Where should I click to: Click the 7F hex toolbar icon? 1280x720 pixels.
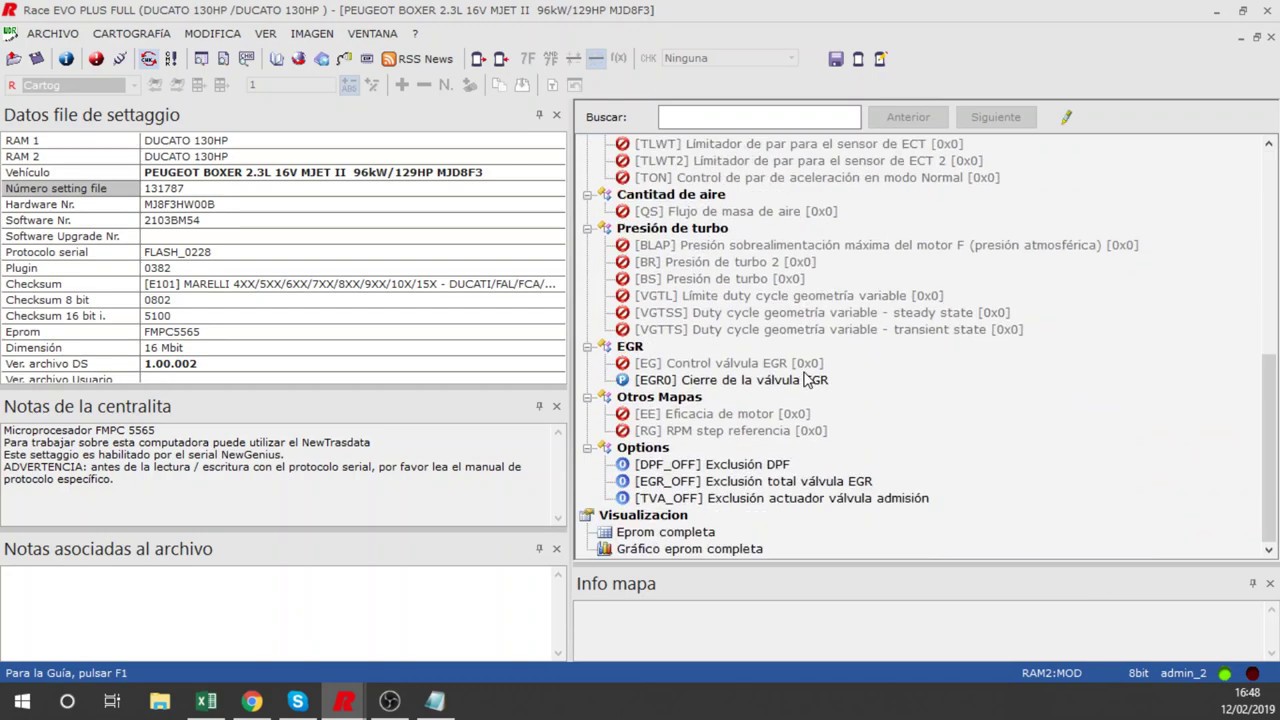pos(527,59)
